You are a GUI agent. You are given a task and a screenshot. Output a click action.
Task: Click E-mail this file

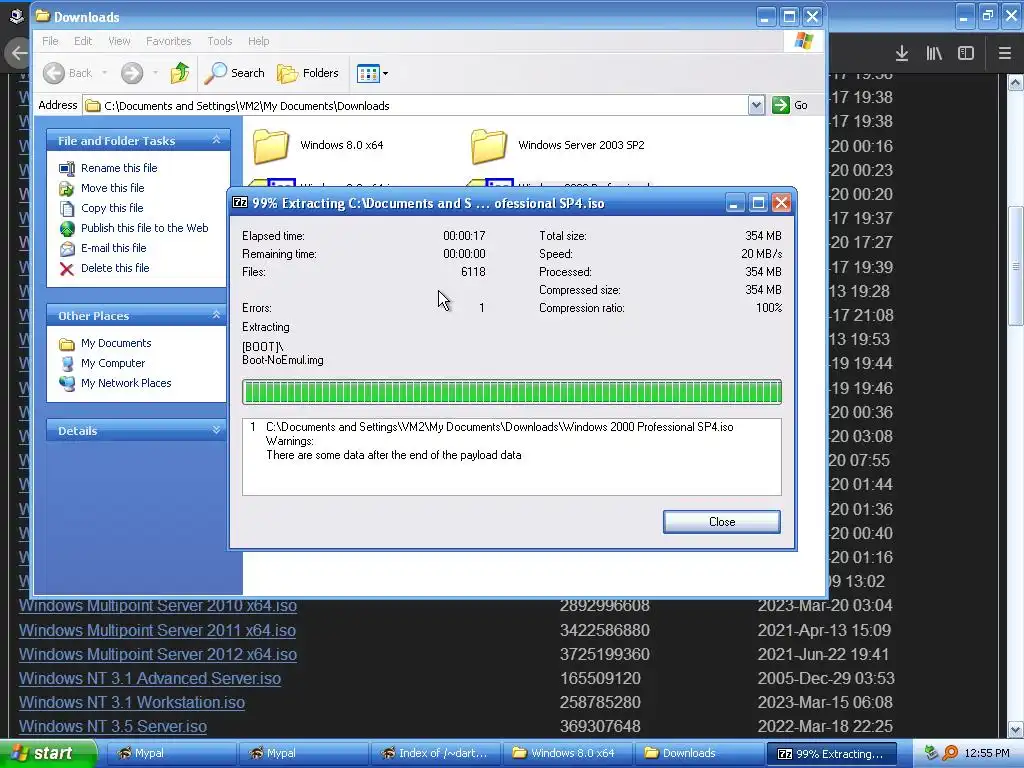tap(114, 248)
